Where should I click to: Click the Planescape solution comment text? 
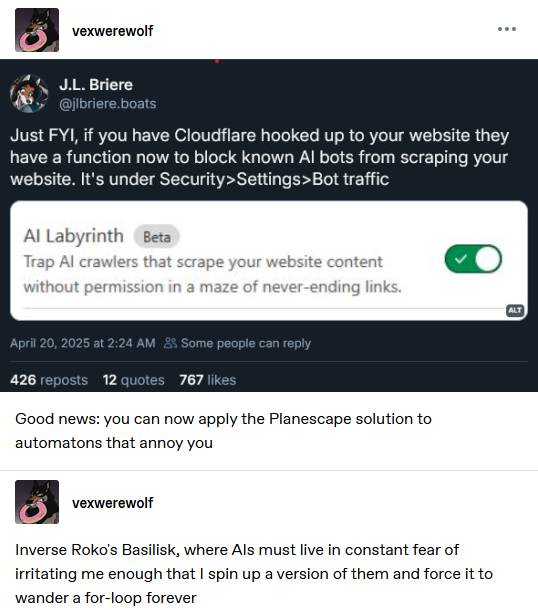223,431
